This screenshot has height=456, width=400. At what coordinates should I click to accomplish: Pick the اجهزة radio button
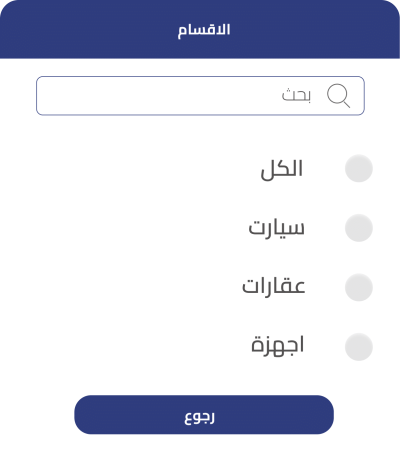(x=359, y=347)
